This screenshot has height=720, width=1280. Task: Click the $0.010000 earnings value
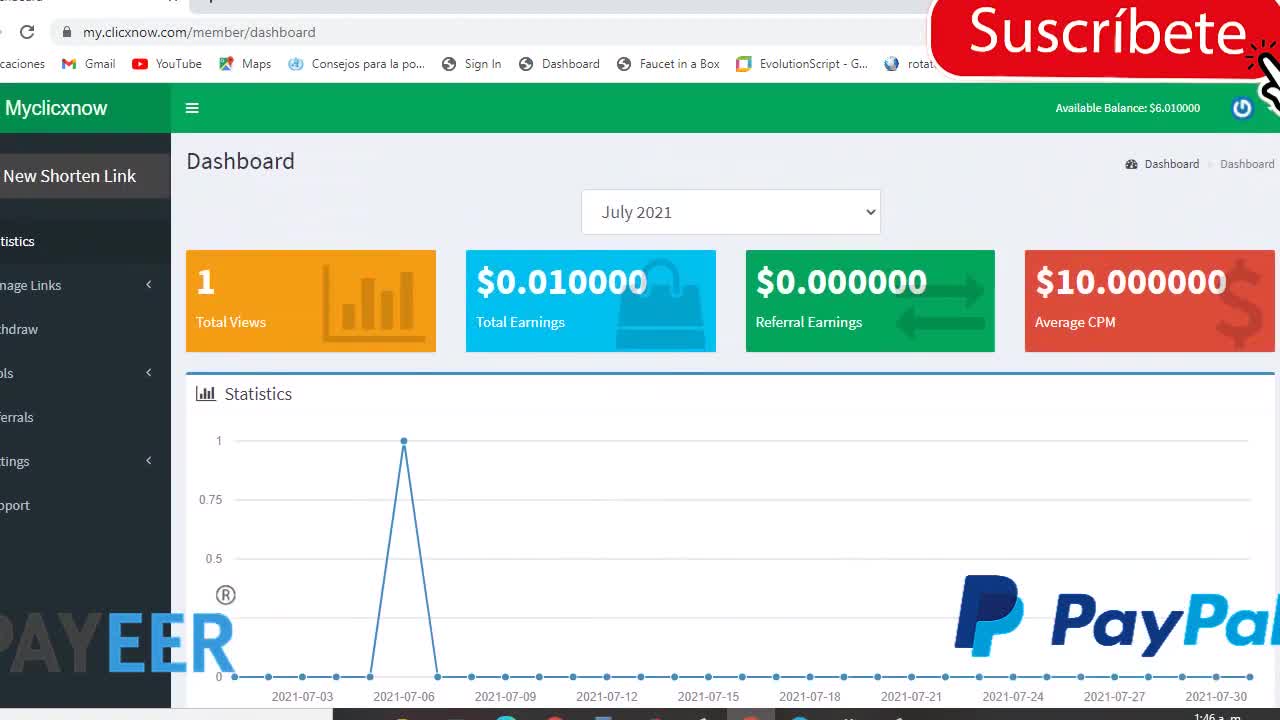click(x=562, y=282)
